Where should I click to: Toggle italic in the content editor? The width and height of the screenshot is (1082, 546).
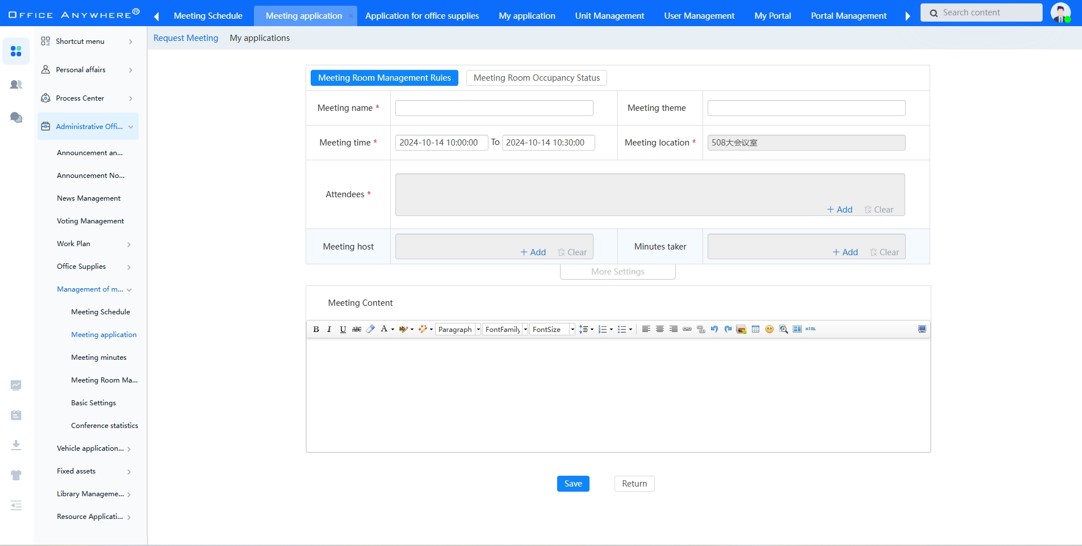point(329,329)
